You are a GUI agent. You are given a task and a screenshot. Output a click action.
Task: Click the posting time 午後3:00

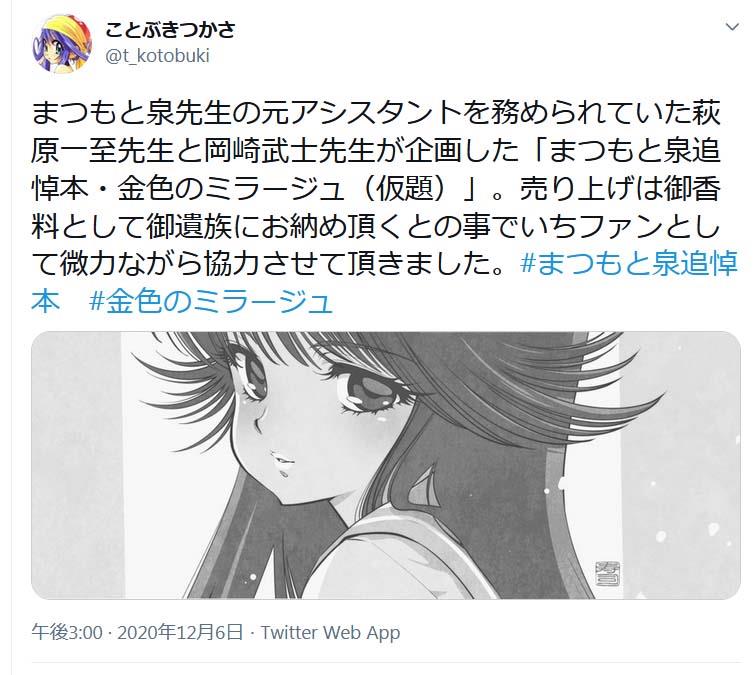67,632
